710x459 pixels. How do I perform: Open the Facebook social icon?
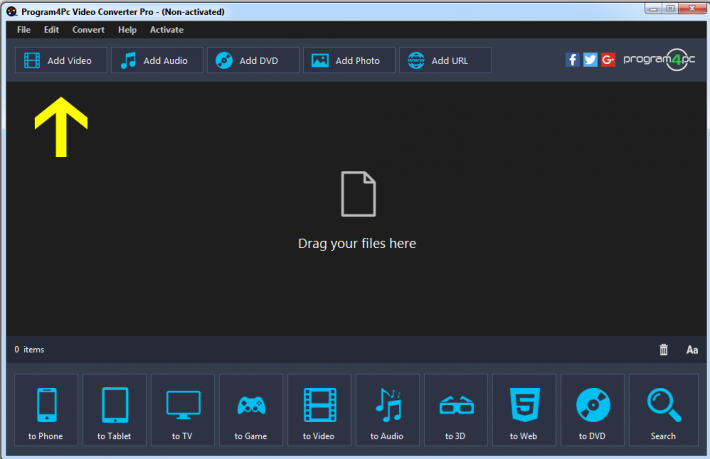[x=572, y=60]
